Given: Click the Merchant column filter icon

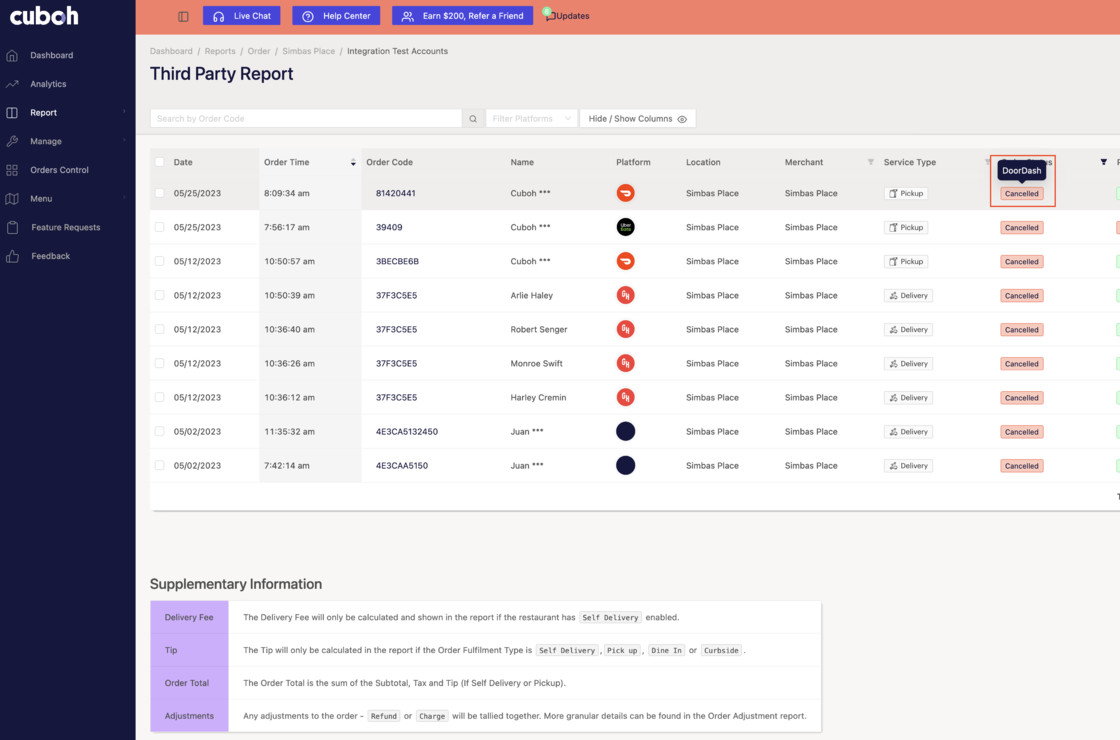Looking at the screenshot, I should 870,162.
